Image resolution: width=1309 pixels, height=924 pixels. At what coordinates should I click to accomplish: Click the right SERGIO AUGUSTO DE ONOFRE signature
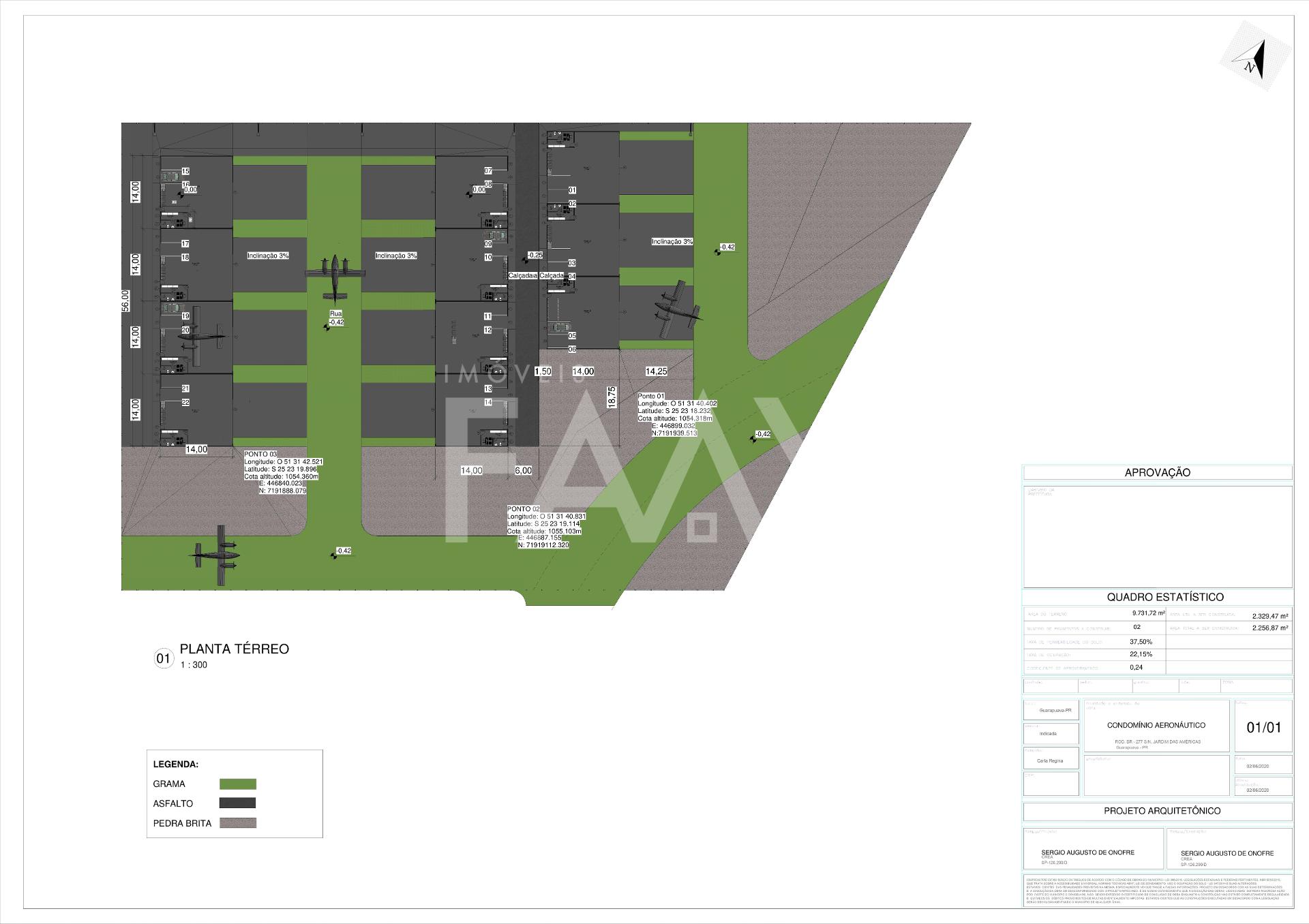coord(1228,853)
